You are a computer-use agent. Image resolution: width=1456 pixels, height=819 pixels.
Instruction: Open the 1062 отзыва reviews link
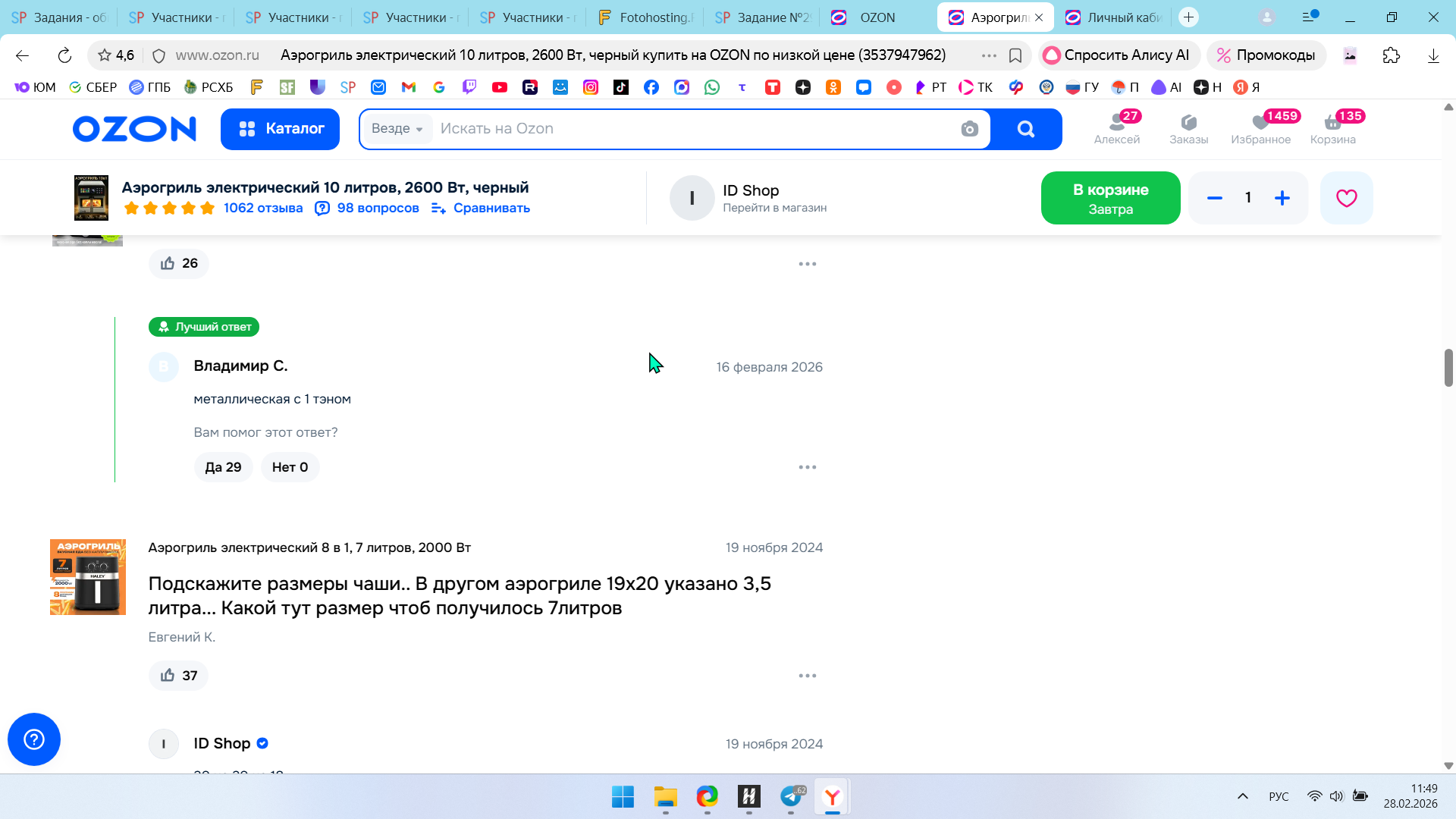click(x=262, y=208)
